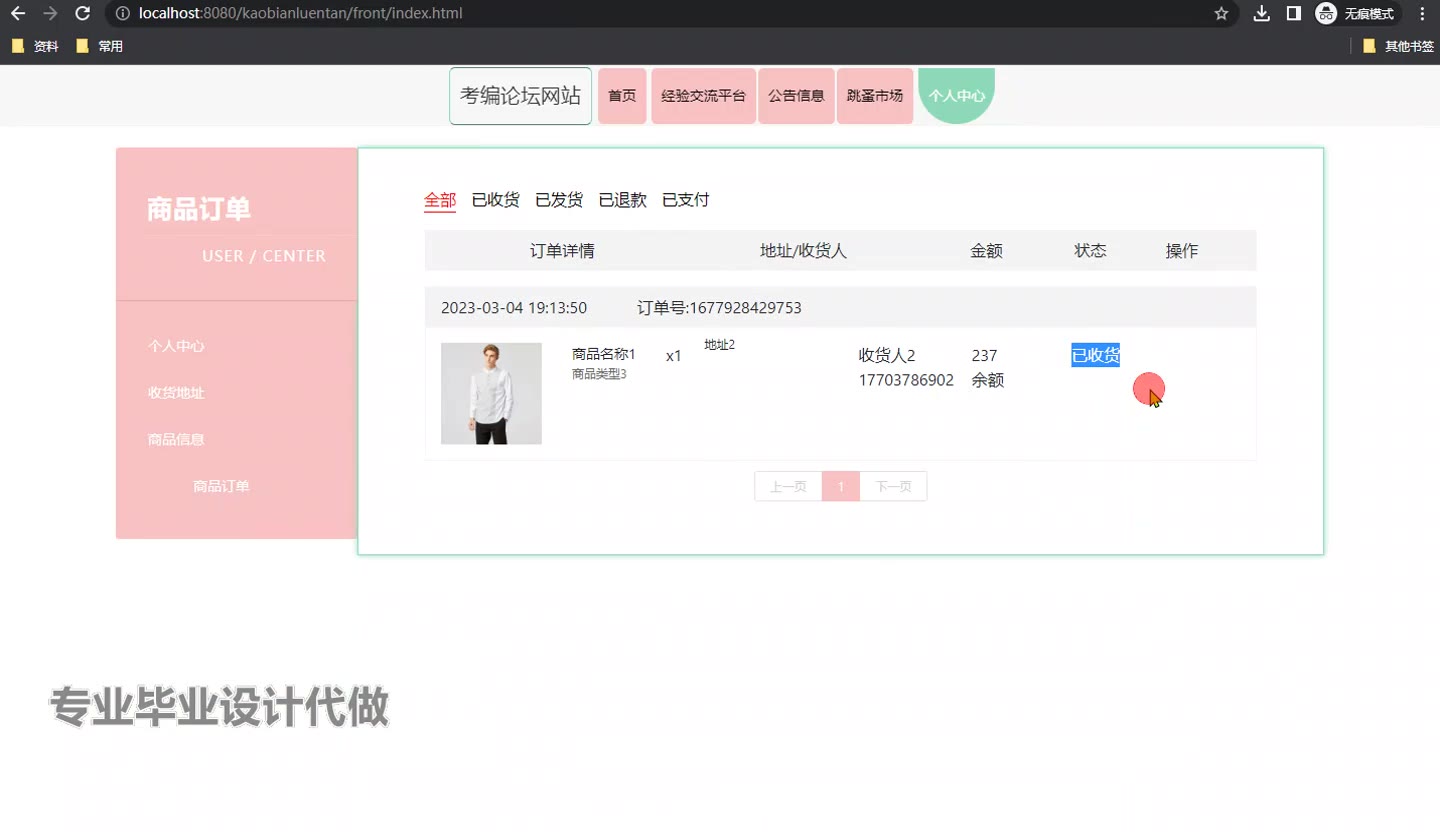
Task: Click the highlighted 已收货 order status
Action: [x=1096, y=355]
